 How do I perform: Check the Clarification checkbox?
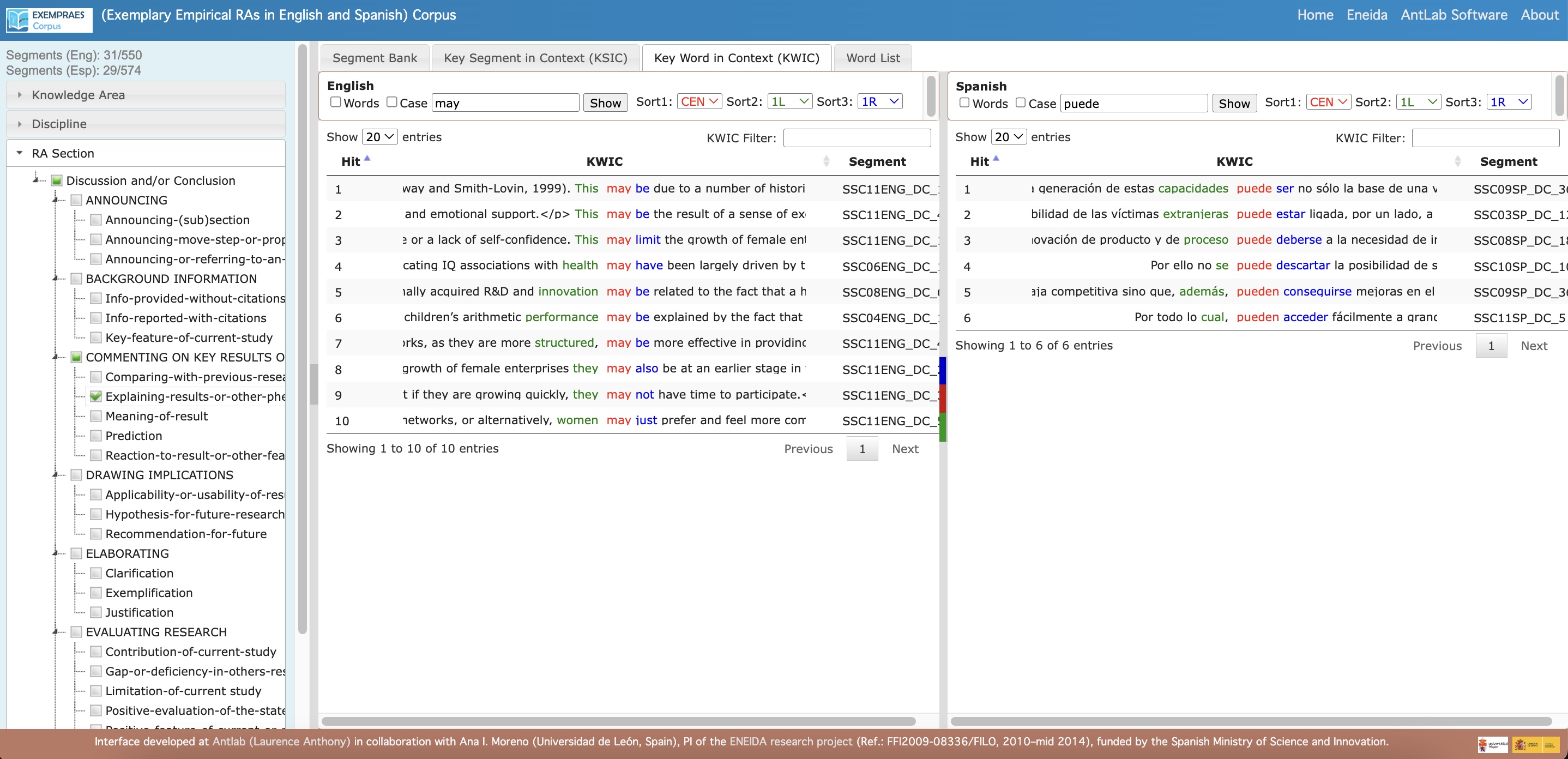point(95,573)
